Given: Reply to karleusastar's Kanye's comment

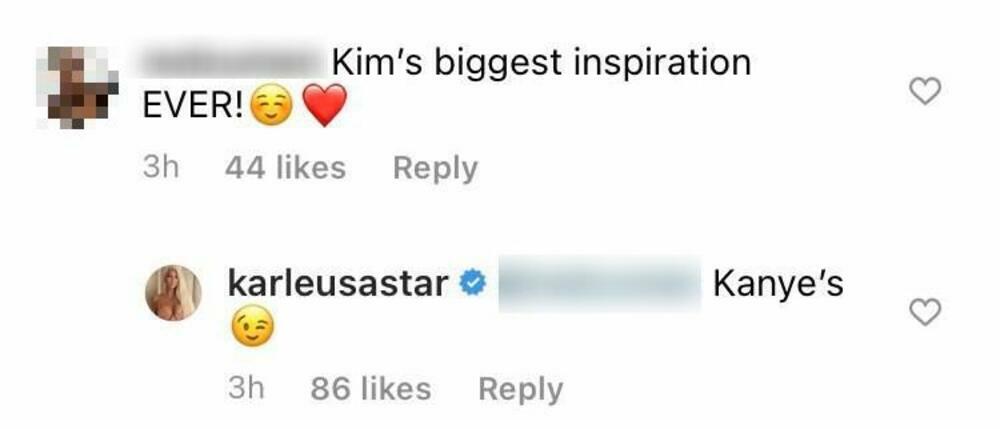Looking at the screenshot, I should click(x=520, y=389).
